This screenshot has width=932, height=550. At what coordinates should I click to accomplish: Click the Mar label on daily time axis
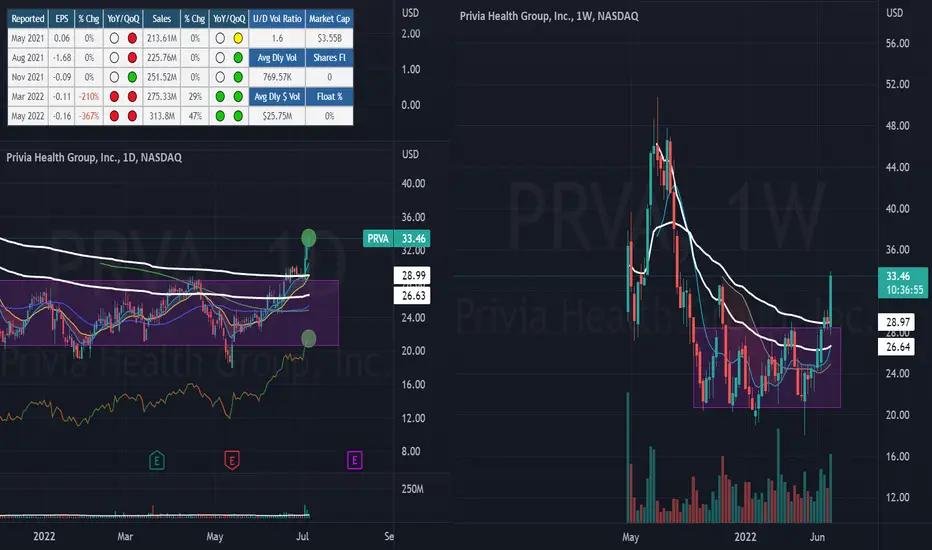pyautogui.click(x=125, y=536)
